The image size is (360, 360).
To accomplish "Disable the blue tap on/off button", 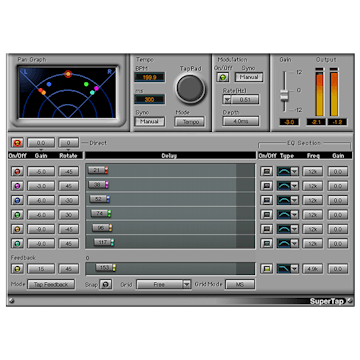I will coord(17,200).
